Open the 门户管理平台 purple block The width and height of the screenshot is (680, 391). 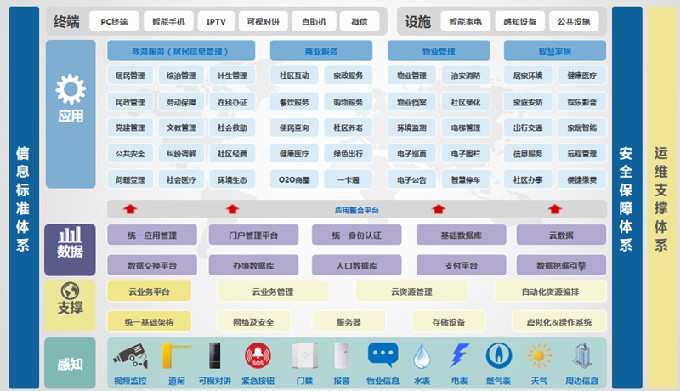point(253,235)
